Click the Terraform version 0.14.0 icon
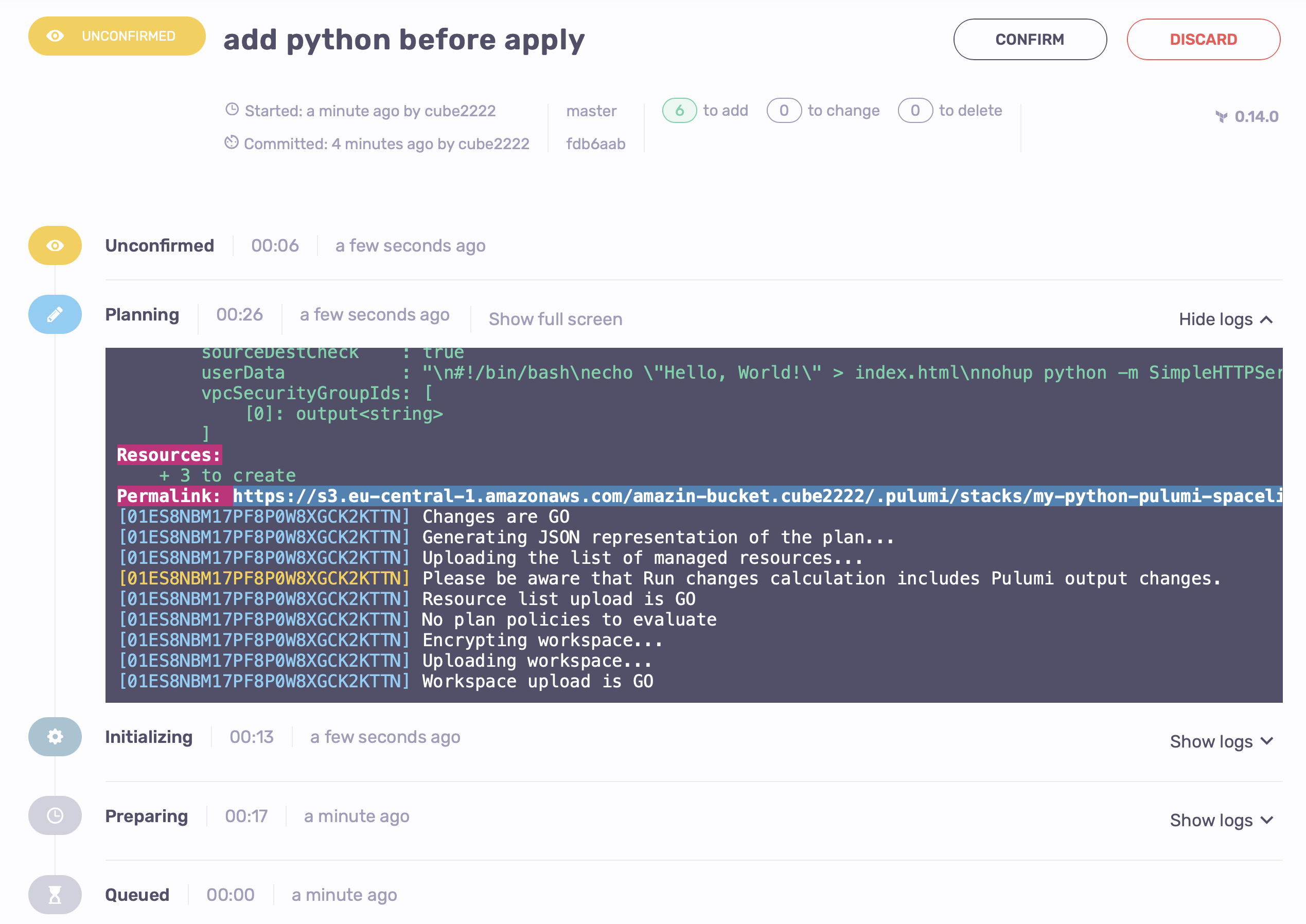 [1221, 117]
